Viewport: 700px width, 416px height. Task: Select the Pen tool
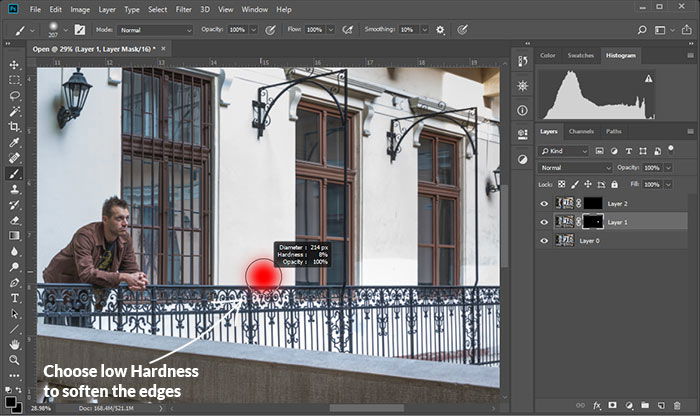(x=14, y=283)
